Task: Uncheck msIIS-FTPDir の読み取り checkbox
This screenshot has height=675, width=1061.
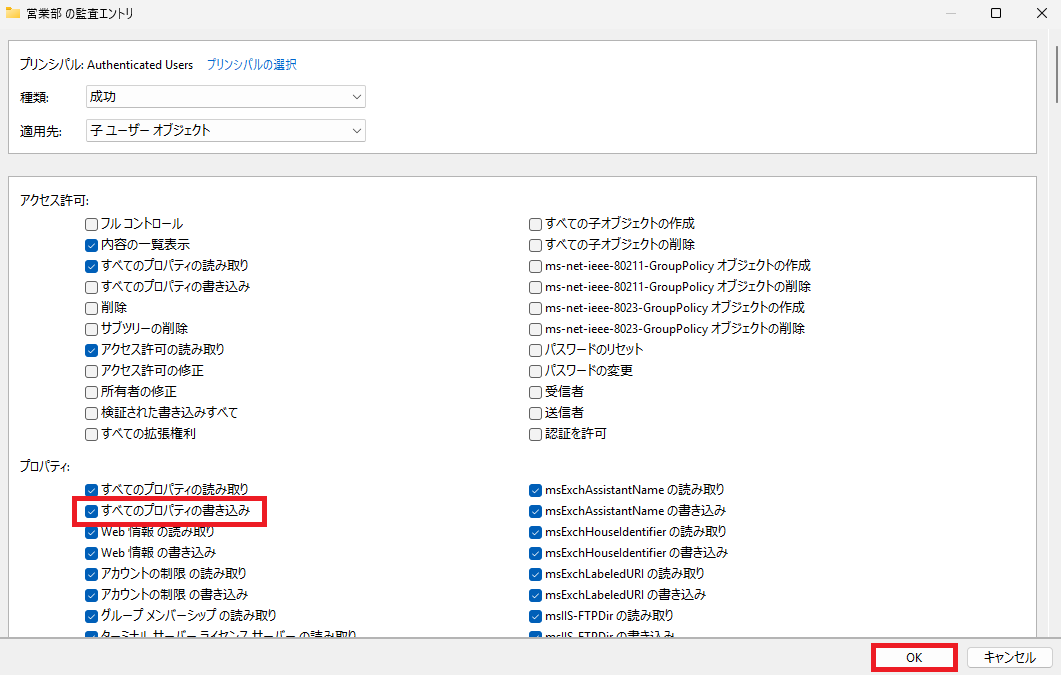Action: click(535, 615)
